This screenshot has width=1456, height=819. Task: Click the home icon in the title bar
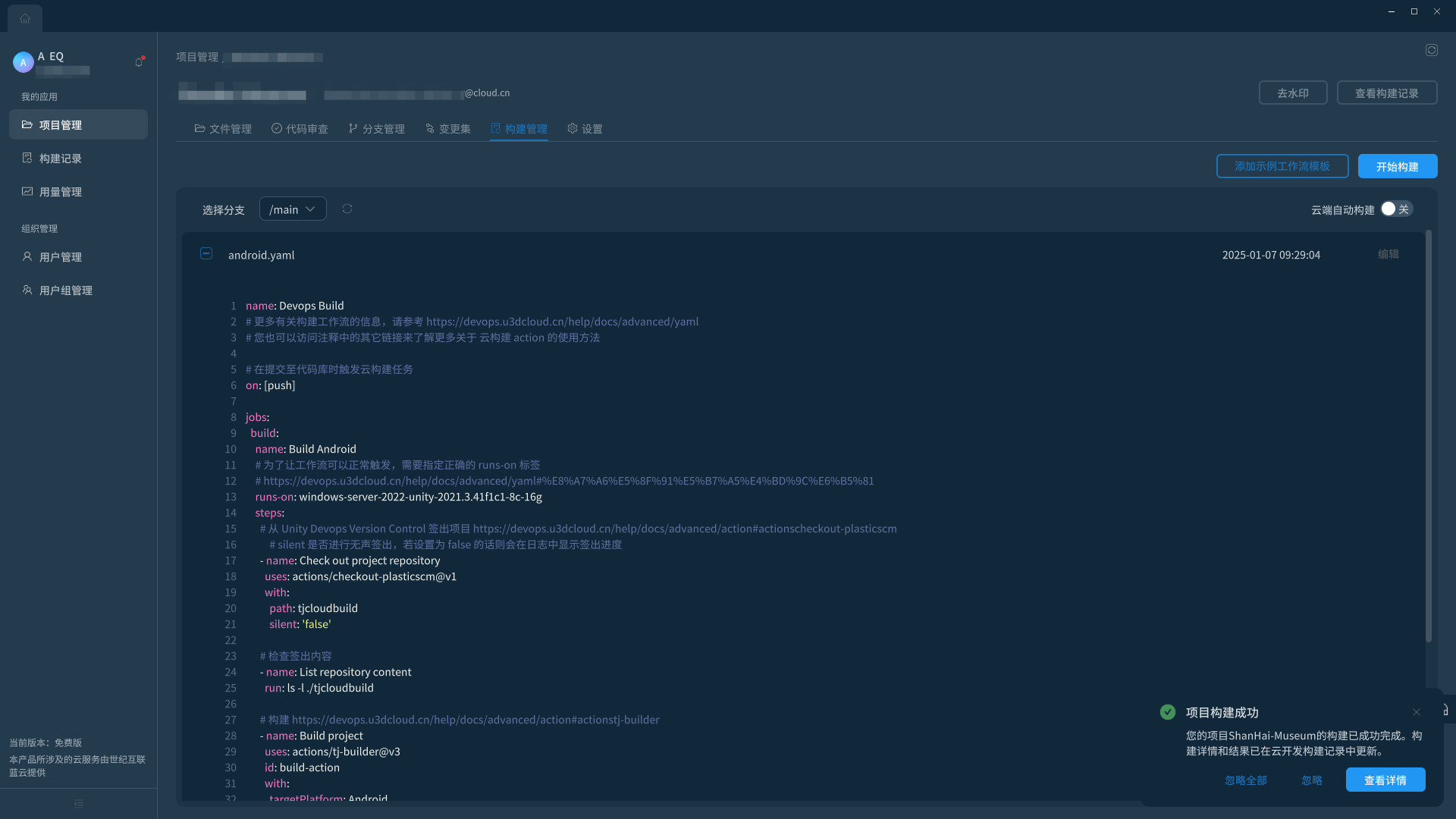(25, 18)
